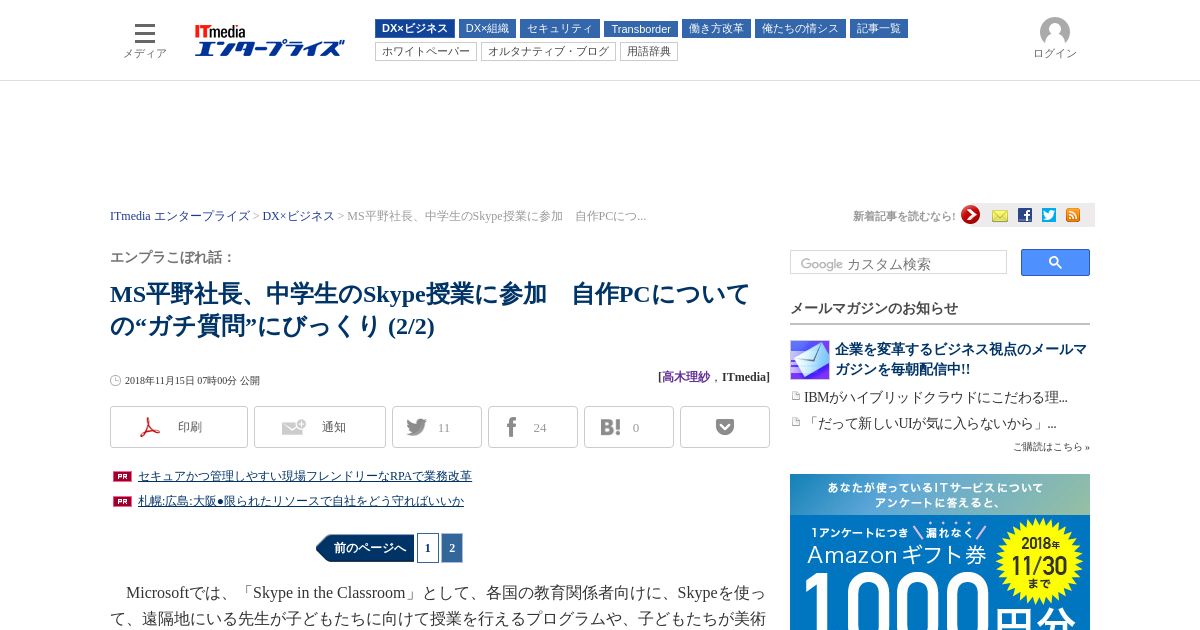
Task: Click author 高木理紗 link
Action: click(686, 377)
